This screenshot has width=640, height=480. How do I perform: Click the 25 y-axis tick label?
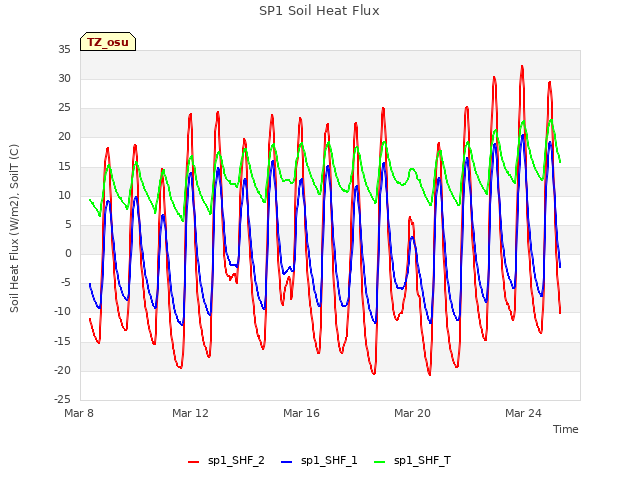tap(64, 108)
